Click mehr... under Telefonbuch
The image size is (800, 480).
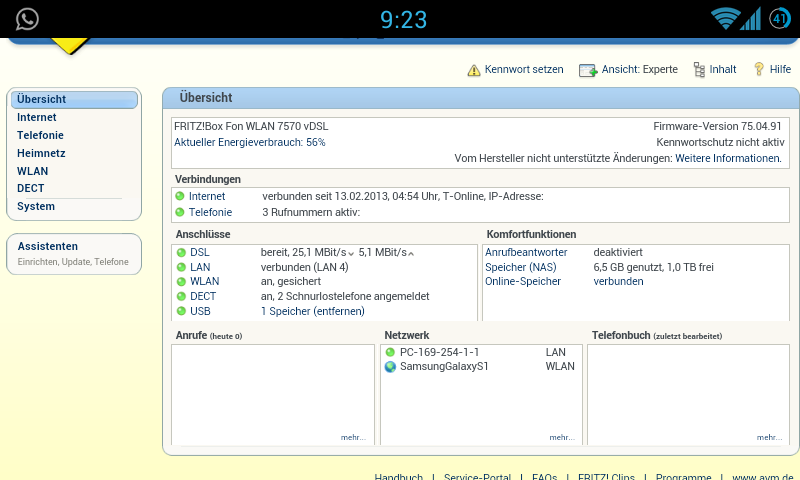point(769,437)
